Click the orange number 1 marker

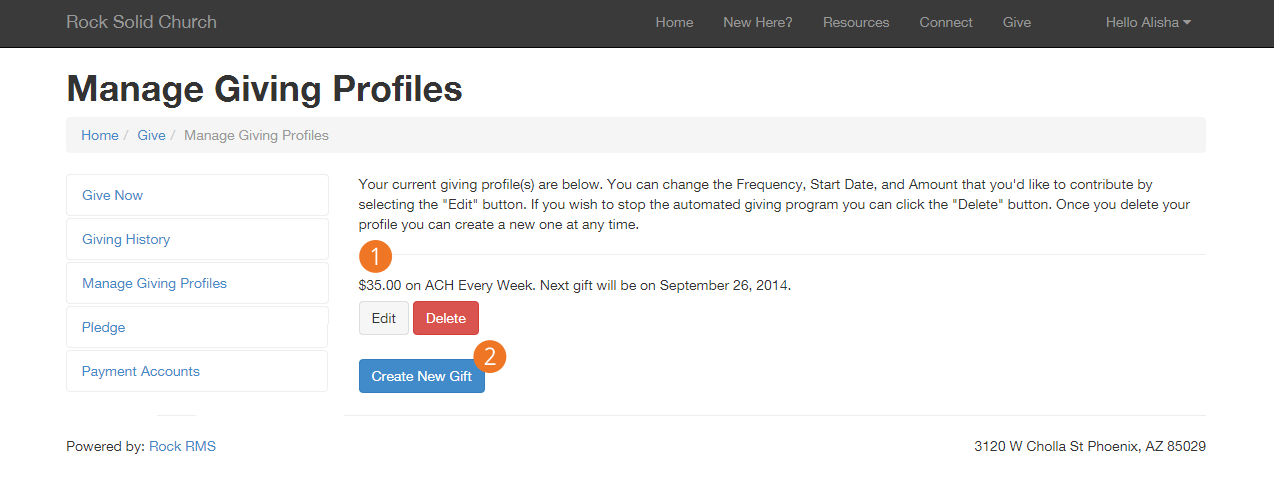pos(375,257)
